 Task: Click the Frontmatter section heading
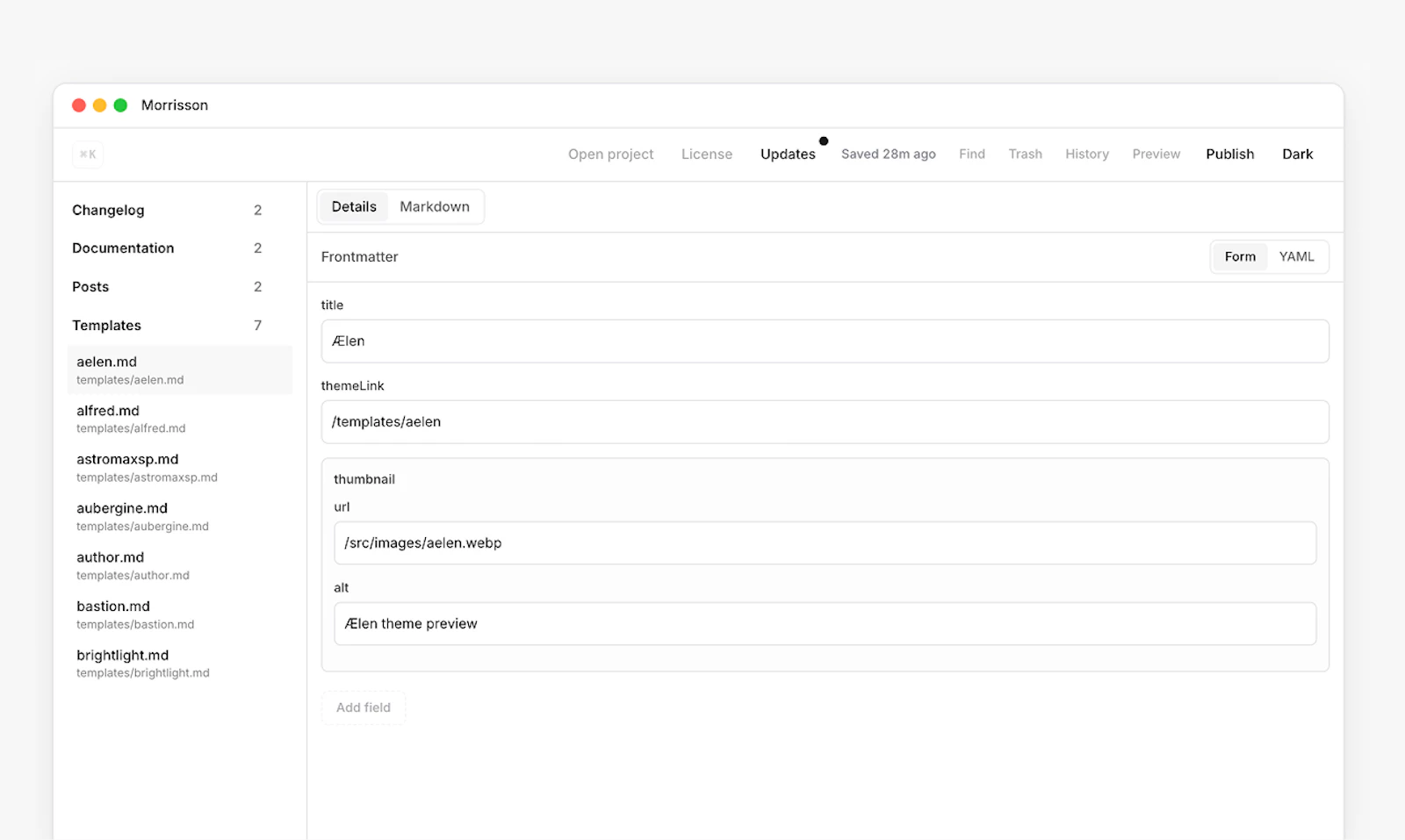[x=359, y=257]
